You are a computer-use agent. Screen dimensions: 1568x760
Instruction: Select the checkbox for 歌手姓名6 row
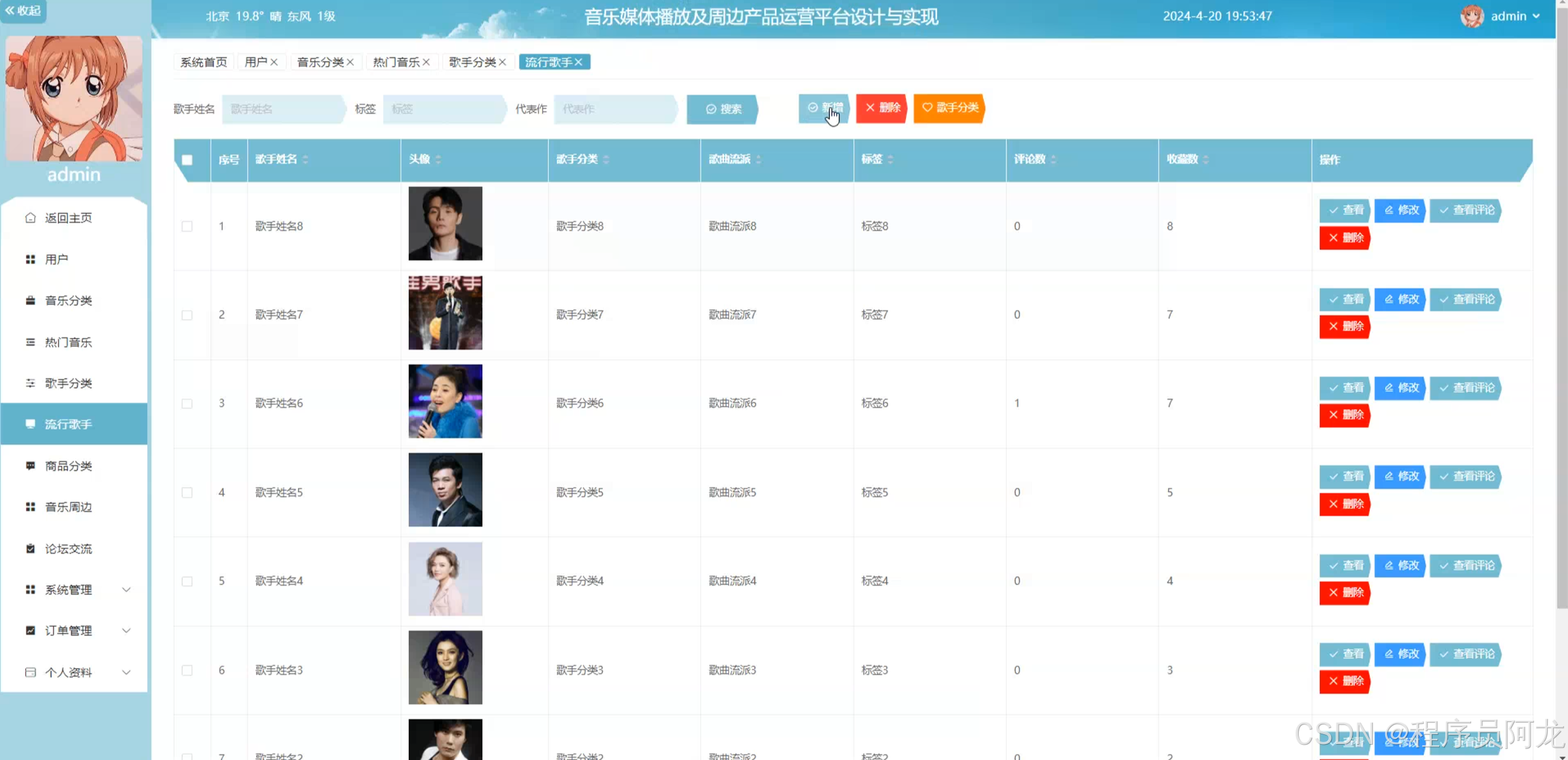coord(187,404)
